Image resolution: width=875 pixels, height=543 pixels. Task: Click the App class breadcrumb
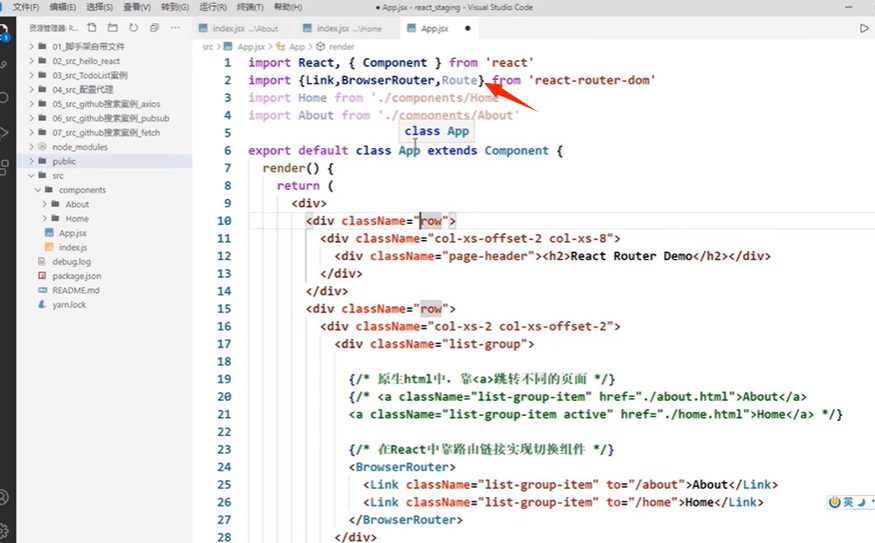tap(297, 47)
